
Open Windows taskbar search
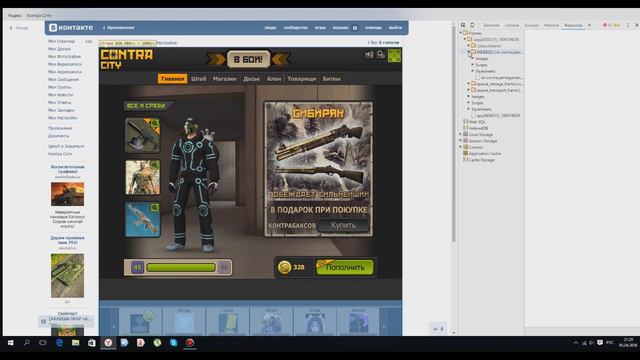pyautogui.click(x=27, y=343)
